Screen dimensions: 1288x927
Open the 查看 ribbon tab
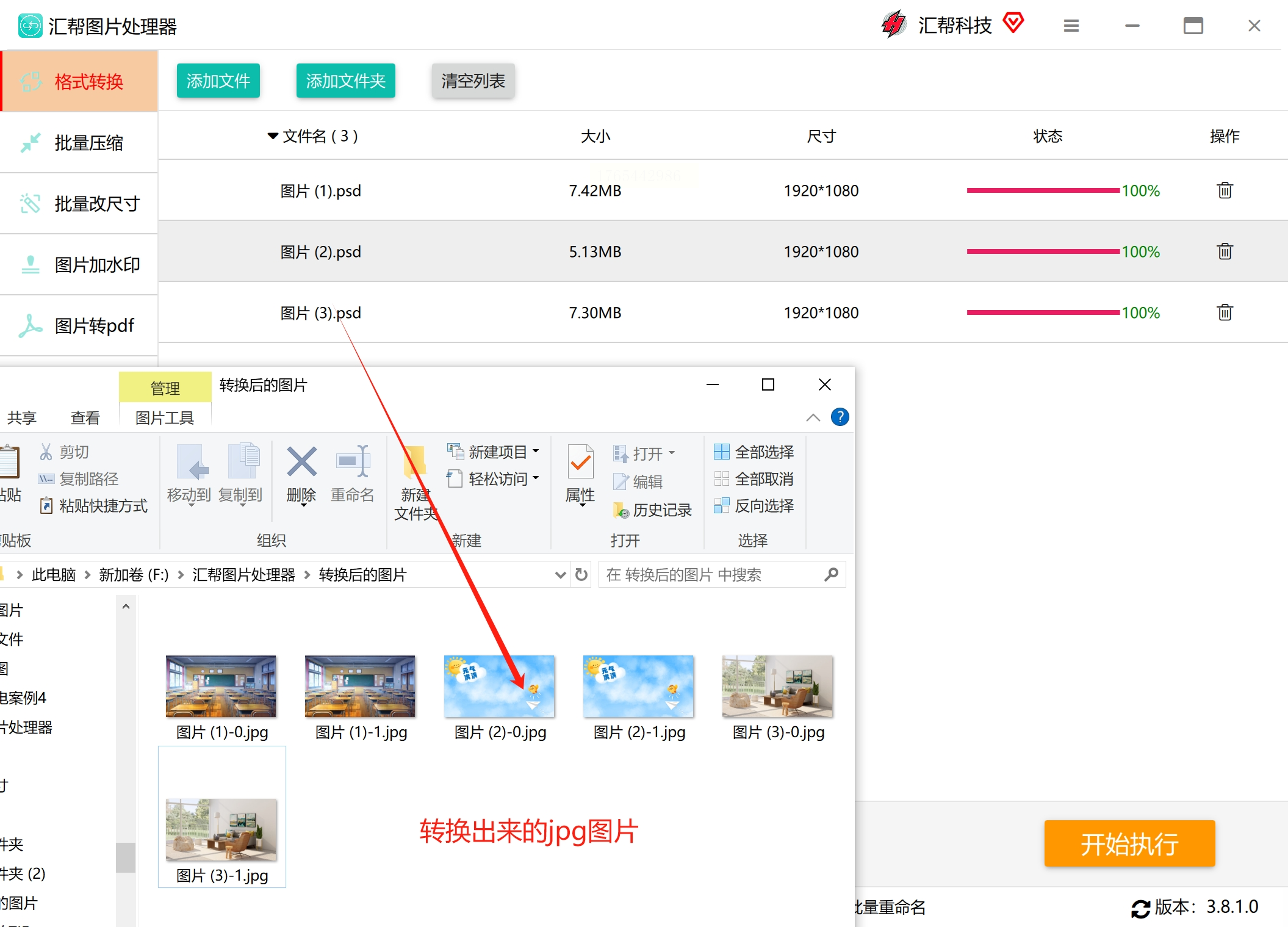point(85,418)
